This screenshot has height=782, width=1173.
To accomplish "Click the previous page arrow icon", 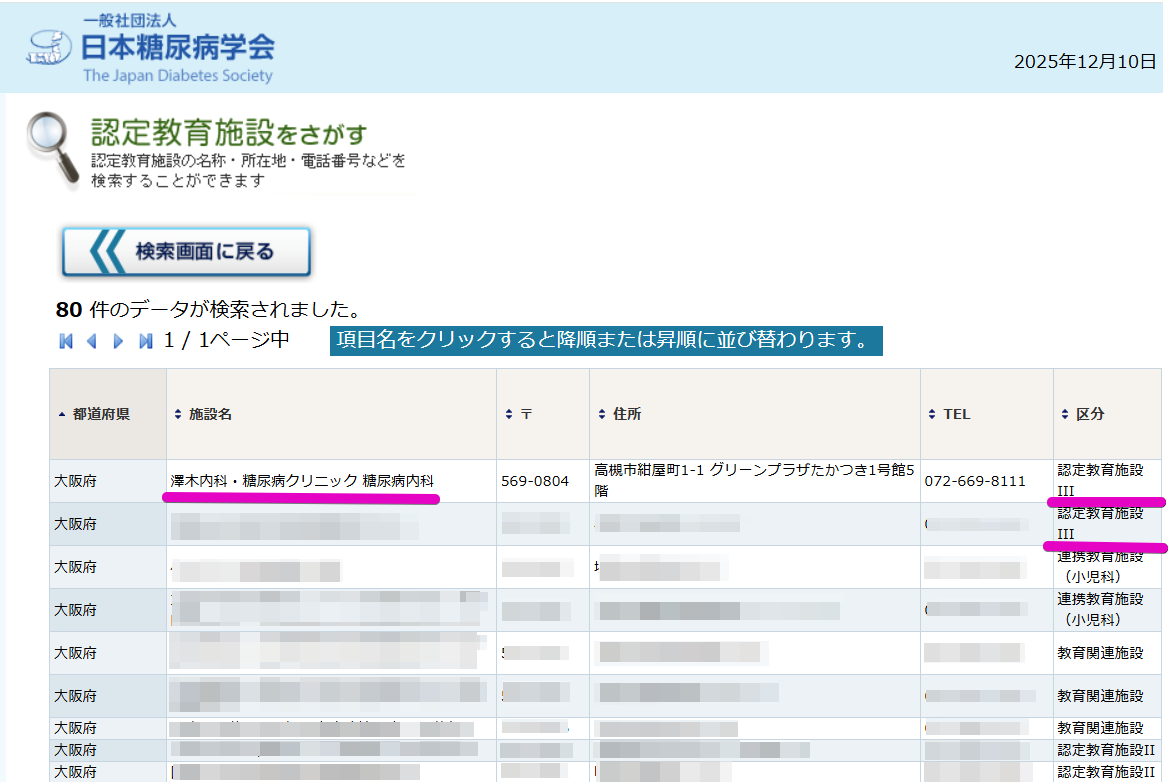I will [x=92, y=341].
